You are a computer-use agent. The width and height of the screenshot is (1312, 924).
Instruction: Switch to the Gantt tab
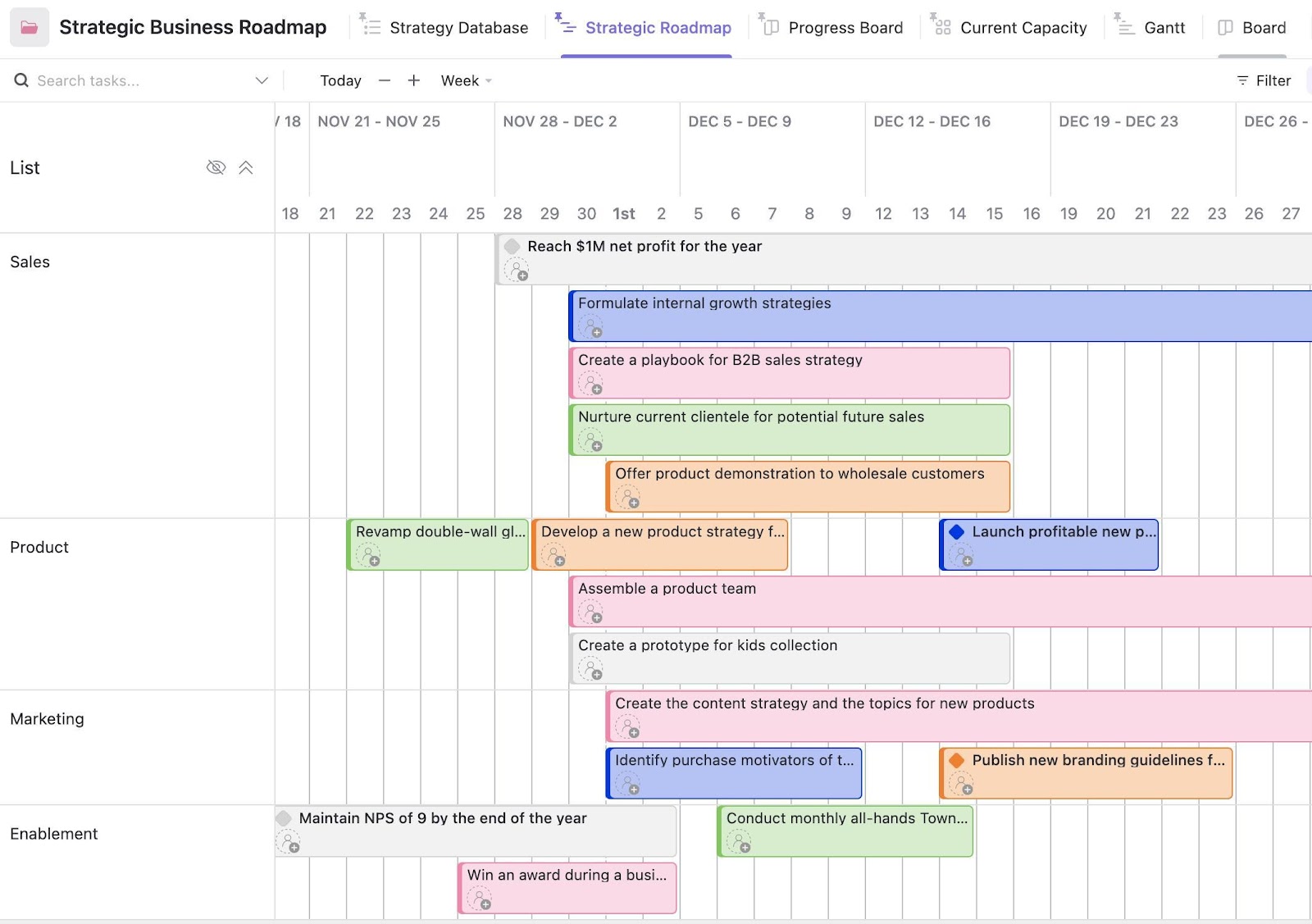tap(1164, 28)
